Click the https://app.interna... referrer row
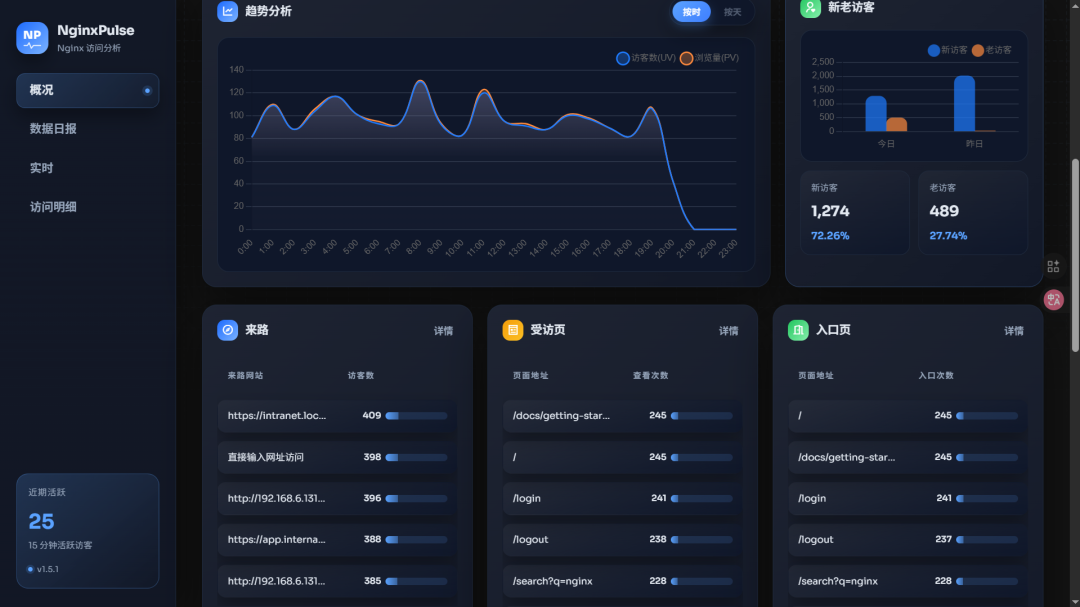This screenshot has width=1080, height=607. (338, 539)
